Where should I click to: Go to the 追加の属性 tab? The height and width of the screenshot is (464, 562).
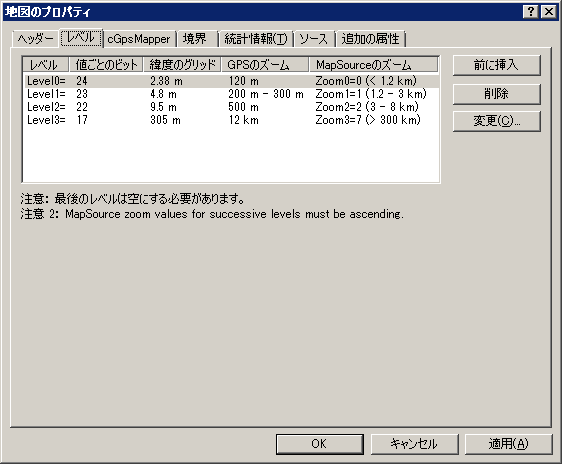(x=370, y=39)
